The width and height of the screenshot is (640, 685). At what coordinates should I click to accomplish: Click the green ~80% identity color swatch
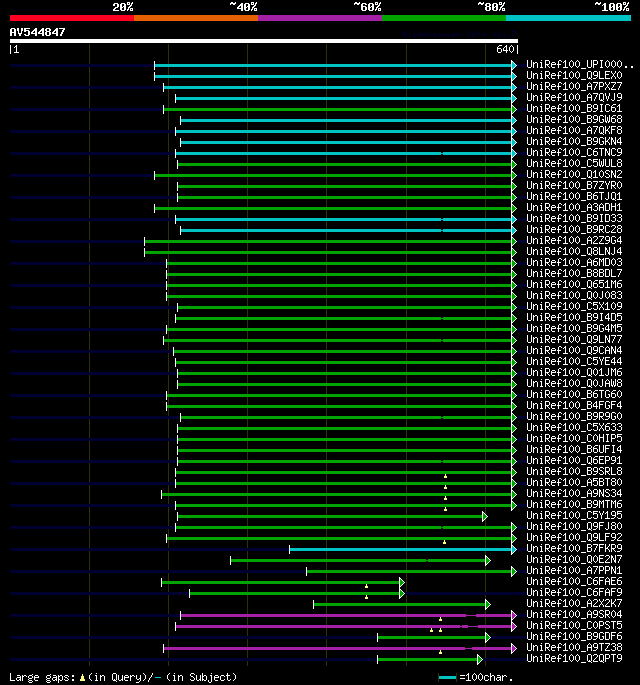444,18
